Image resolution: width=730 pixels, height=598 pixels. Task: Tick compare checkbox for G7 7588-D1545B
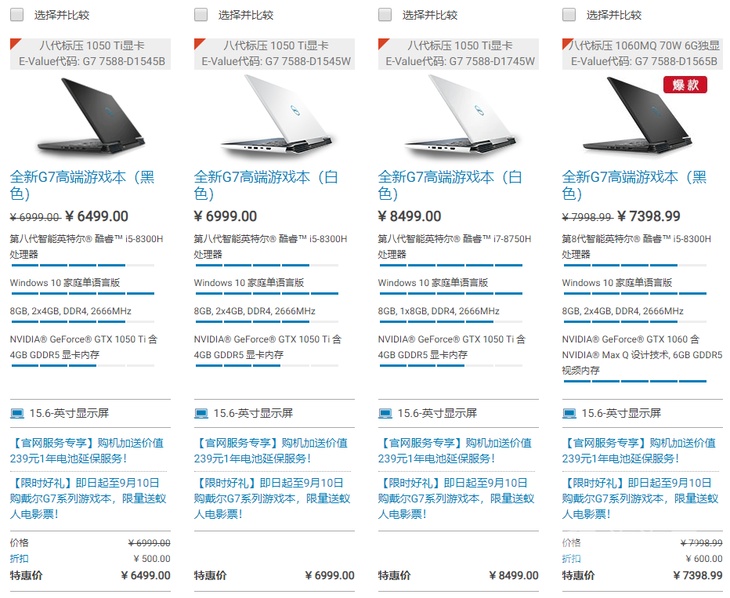[x=17, y=14]
